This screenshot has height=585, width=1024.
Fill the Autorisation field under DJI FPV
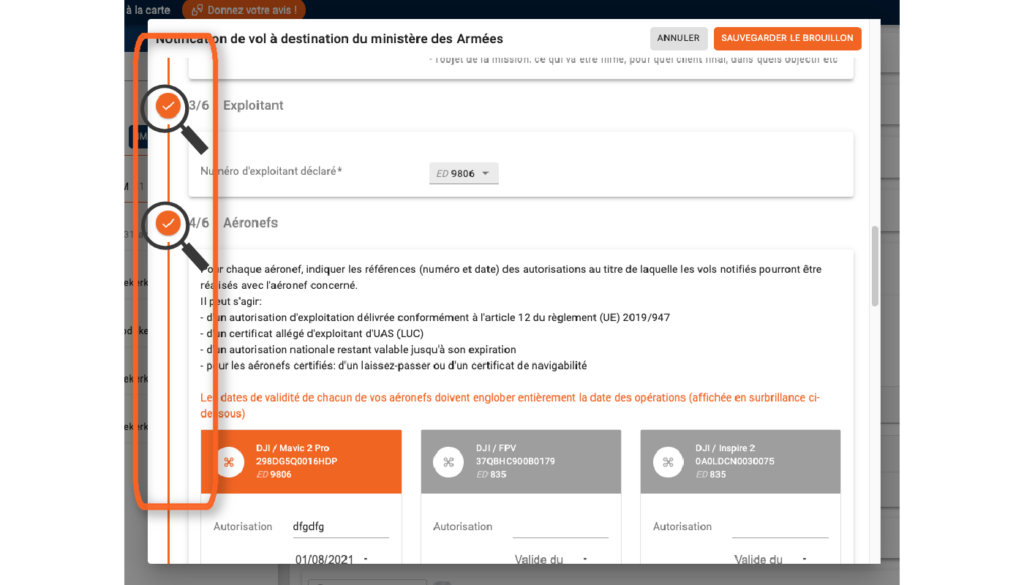tap(560, 526)
